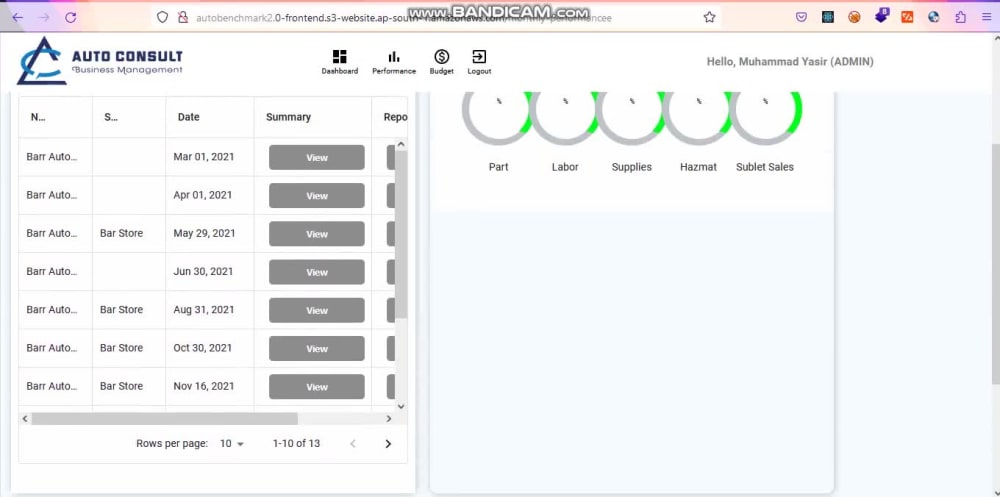The width and height of the screenshot is (1000, 497).
Task: Click the Labor percentage gauge
Action: point(565,110)
